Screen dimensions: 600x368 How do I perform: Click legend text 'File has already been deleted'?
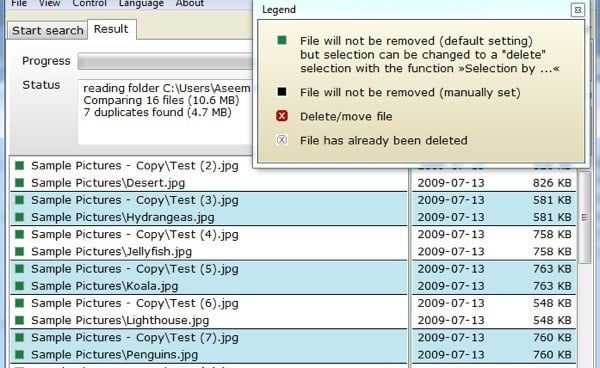click(383, 140)
